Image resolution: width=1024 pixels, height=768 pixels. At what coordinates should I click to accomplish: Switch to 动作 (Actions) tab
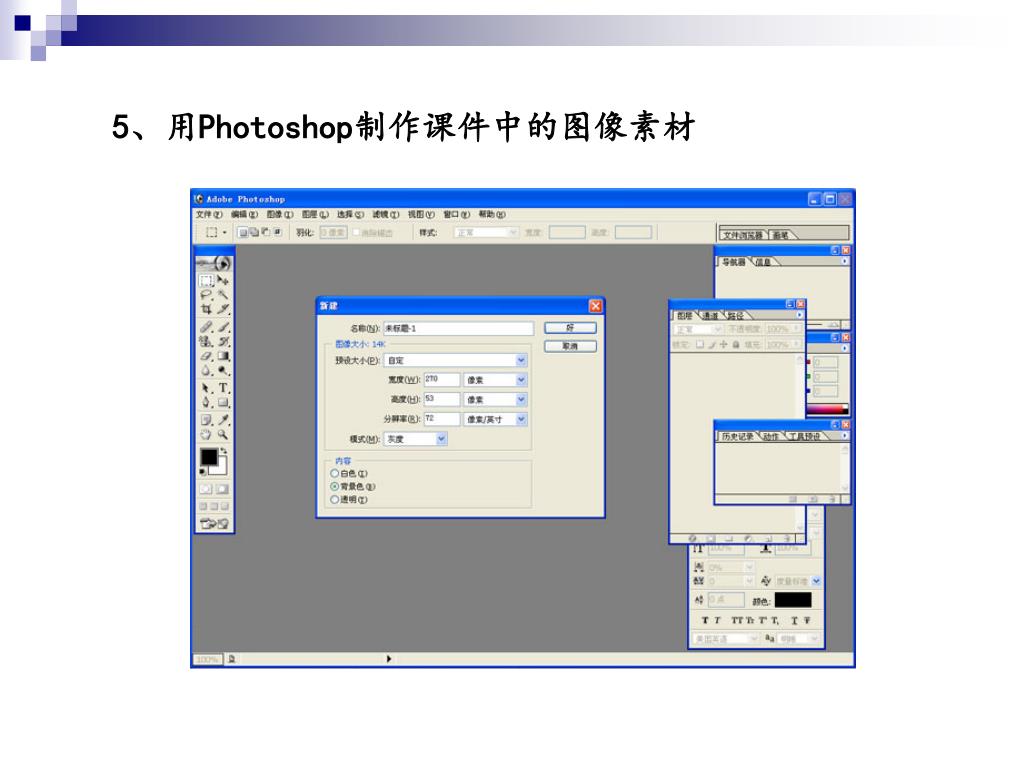tap(771, 436)
